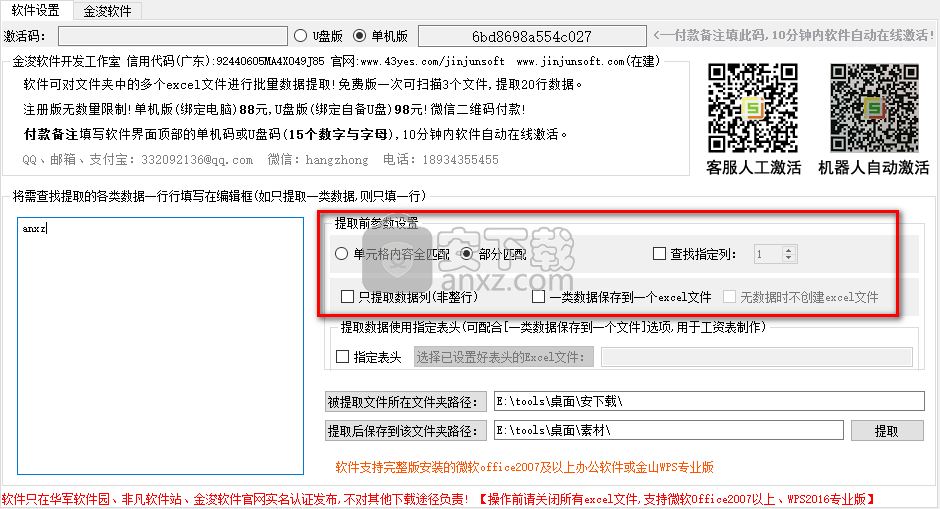Click the 激活码 input field

(x=173, y=36)
